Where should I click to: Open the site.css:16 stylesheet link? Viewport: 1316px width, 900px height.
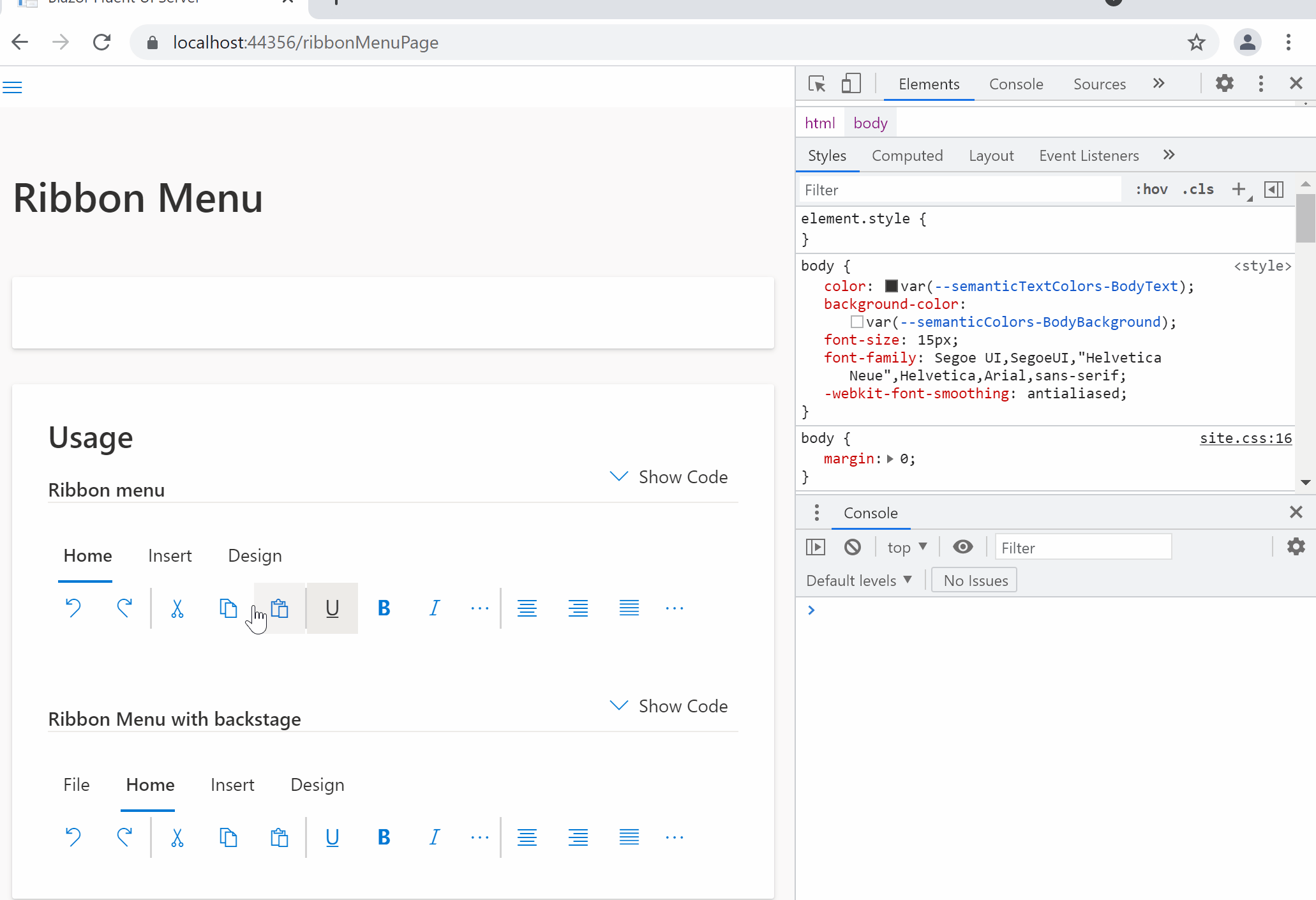coord(1245,438)
